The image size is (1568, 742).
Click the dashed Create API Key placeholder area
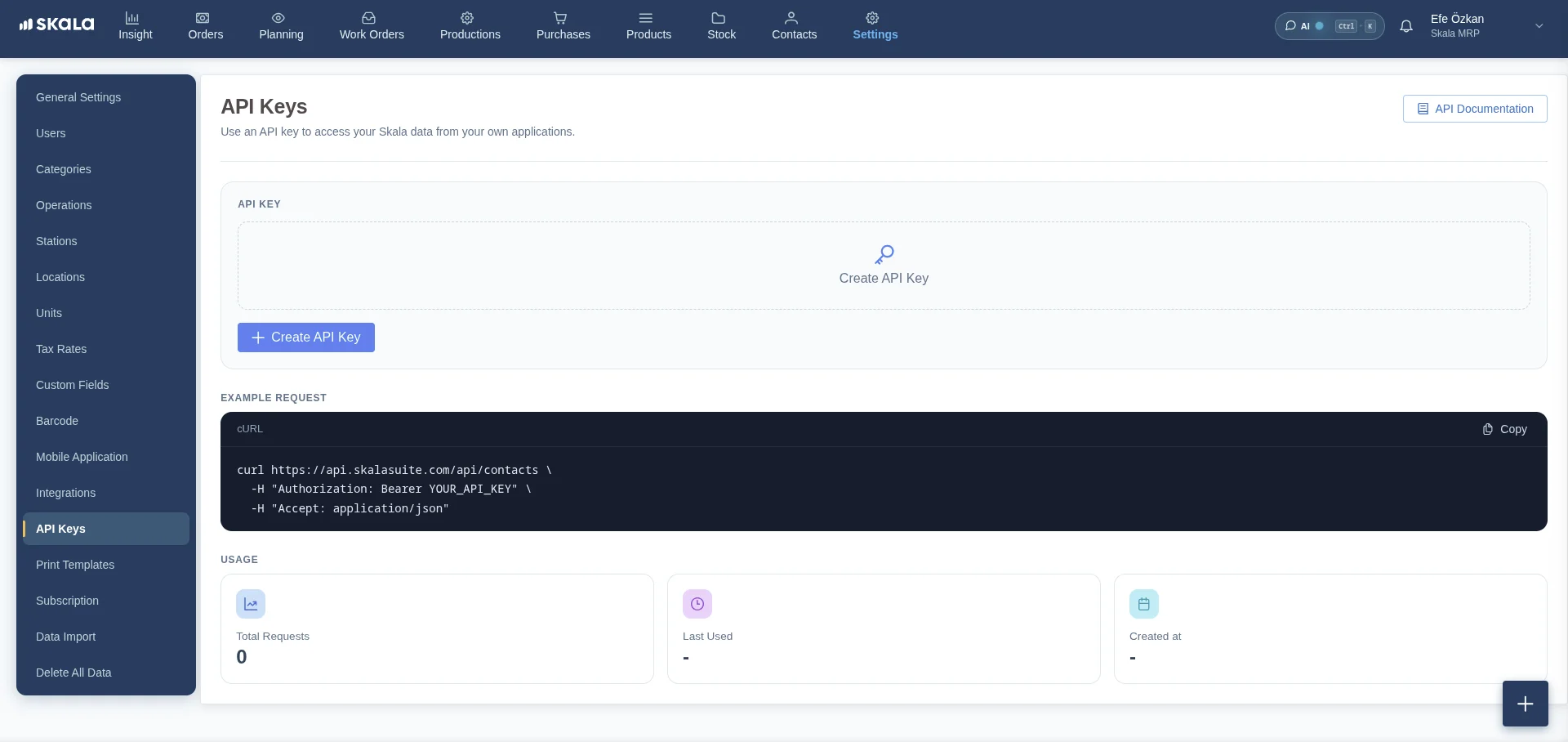point(884,266)
